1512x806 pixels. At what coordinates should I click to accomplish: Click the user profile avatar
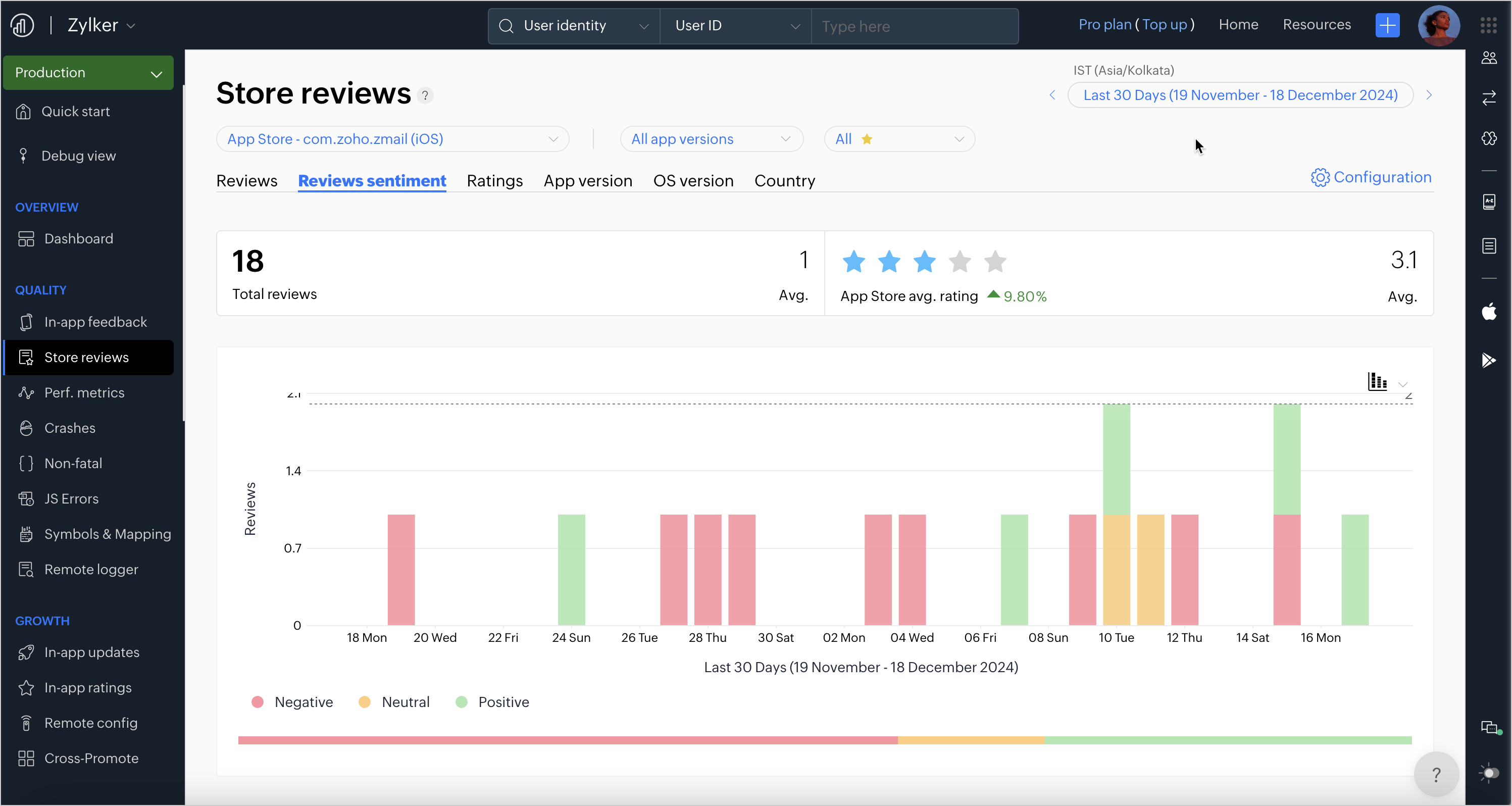(x=1438, y=25)
